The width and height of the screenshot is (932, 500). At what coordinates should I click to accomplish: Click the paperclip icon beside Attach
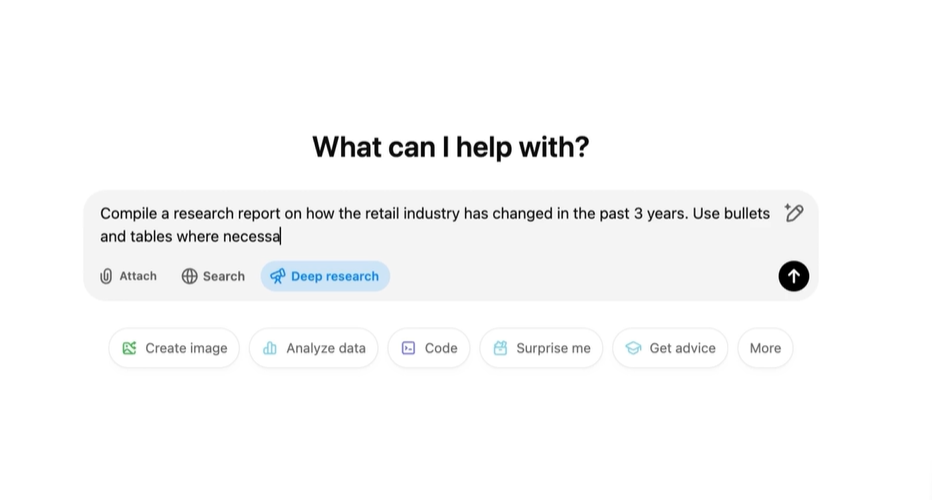(x=106, y=276)
